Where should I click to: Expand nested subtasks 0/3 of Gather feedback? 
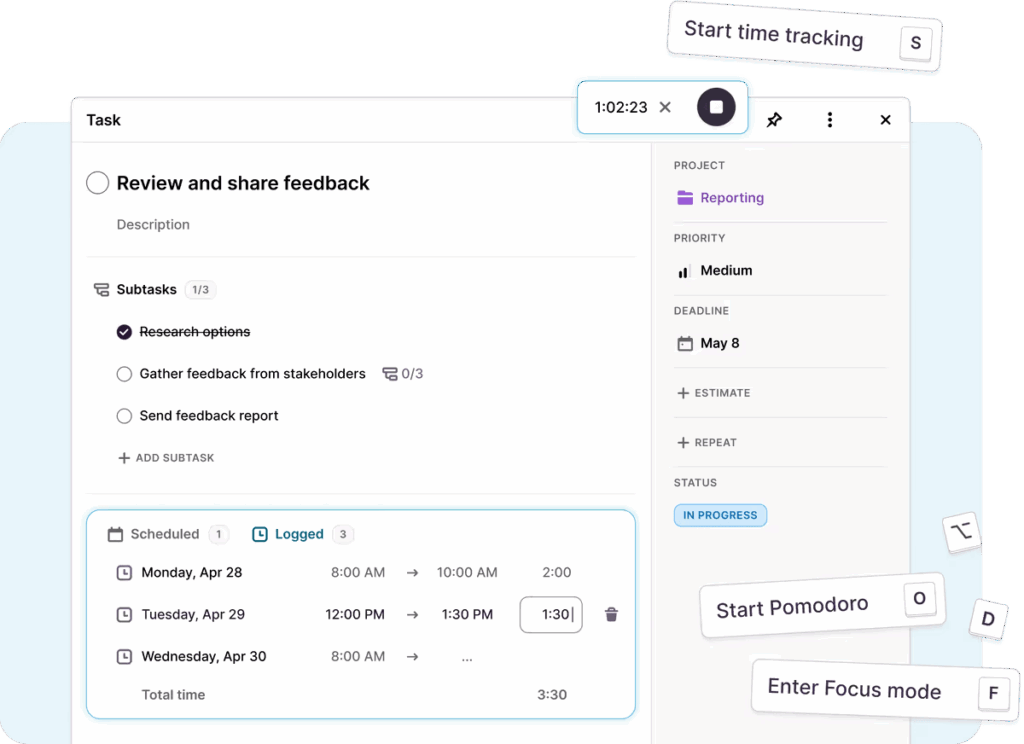[402, 374]
